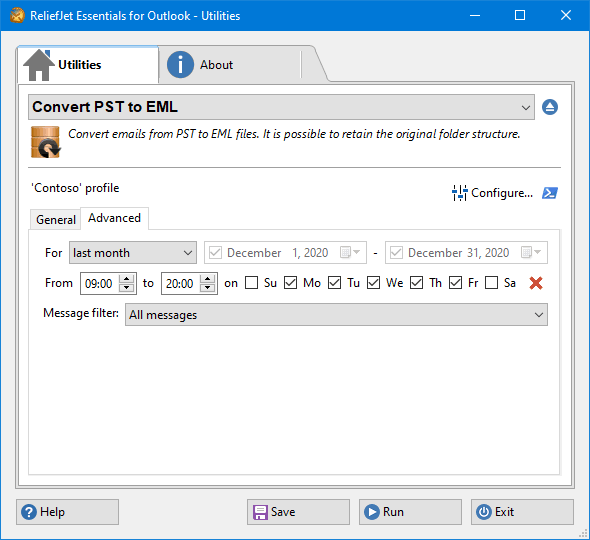
Task: Switch to the Utilities tab
Action: 88,65
